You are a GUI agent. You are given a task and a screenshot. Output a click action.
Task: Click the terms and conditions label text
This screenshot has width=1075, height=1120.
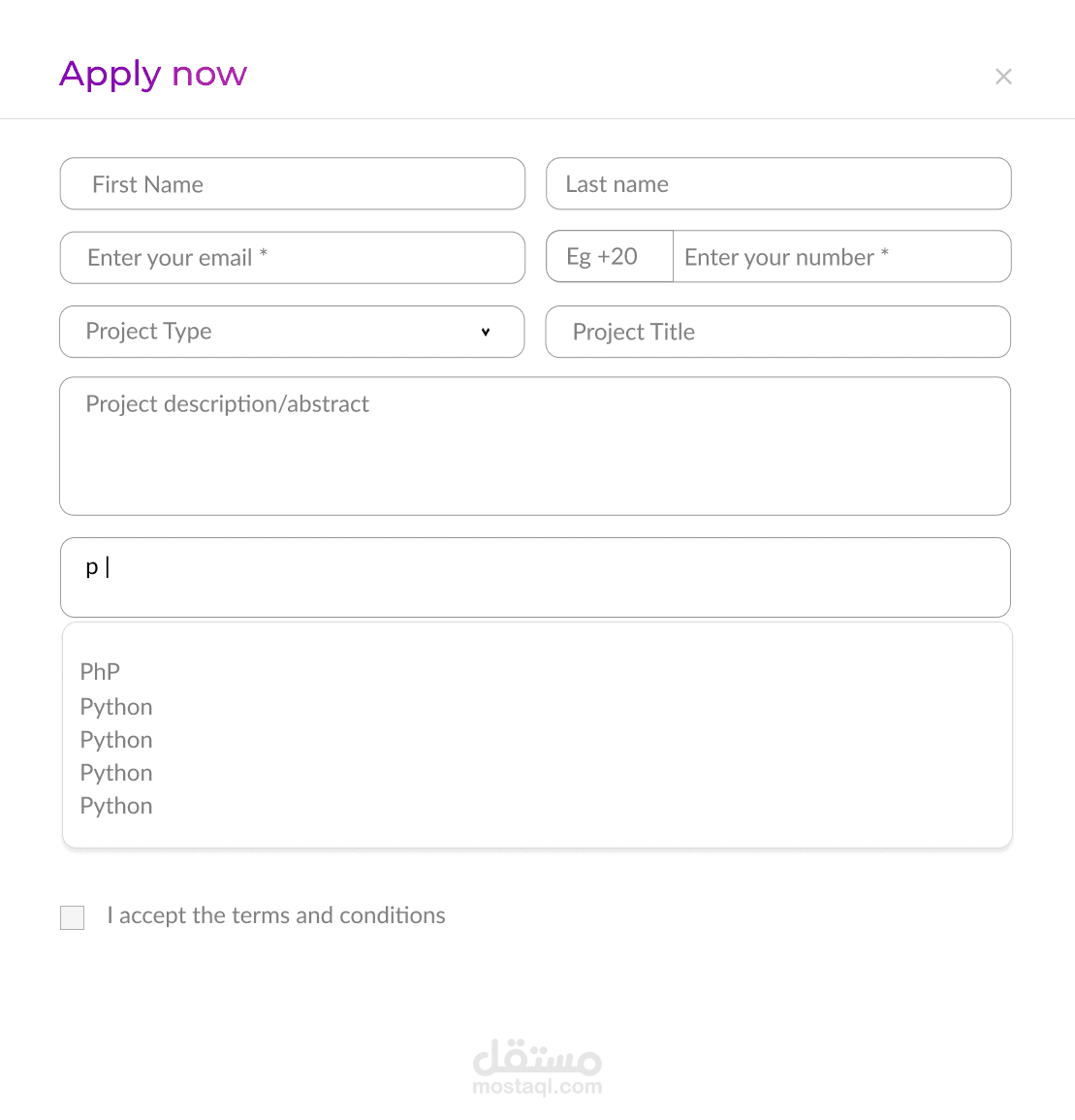(276, 915)
